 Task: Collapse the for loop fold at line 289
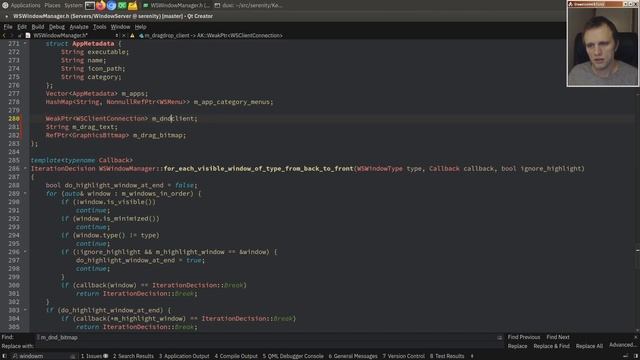25,193
